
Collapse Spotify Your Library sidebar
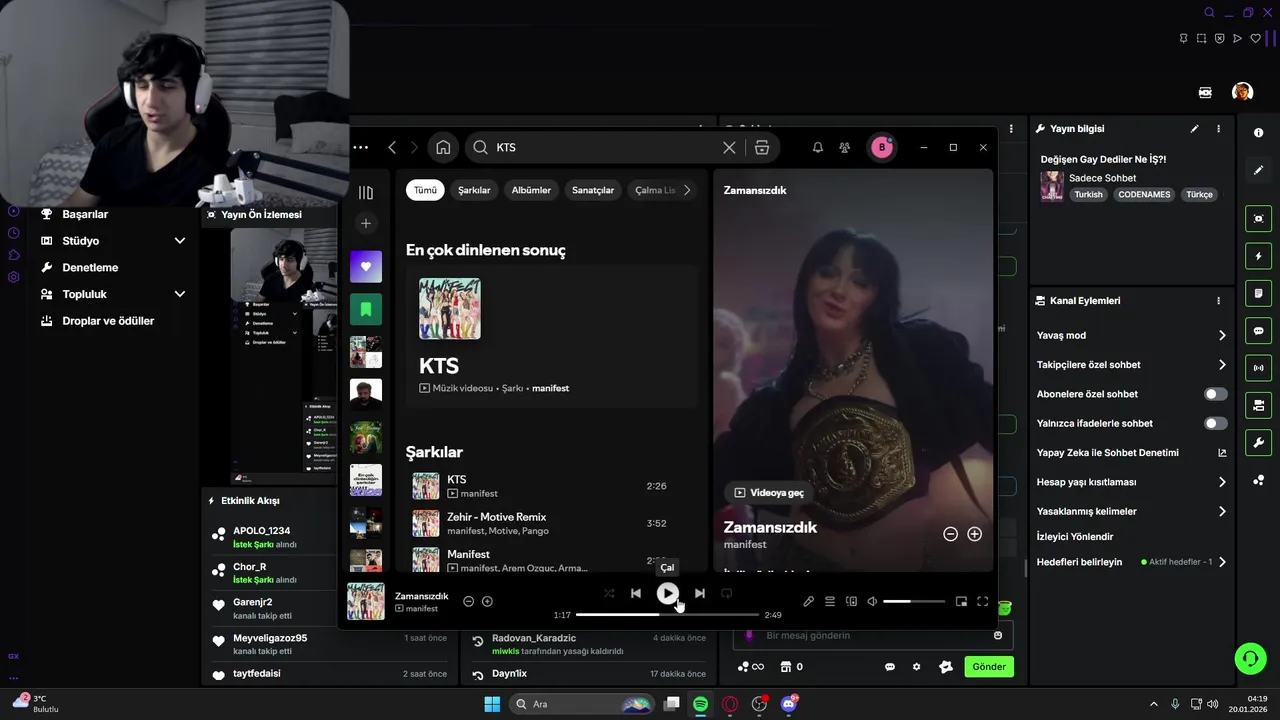366,192
